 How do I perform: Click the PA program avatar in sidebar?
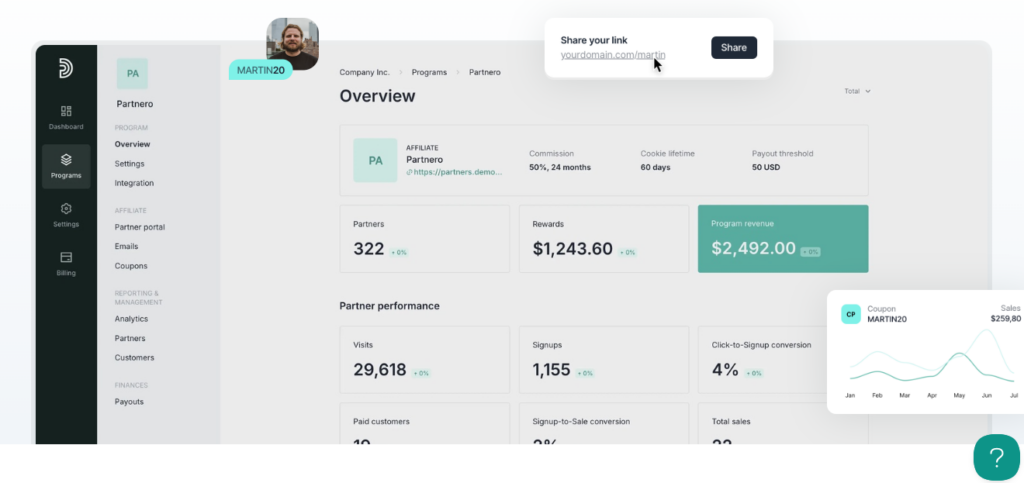tap(132, 73)
